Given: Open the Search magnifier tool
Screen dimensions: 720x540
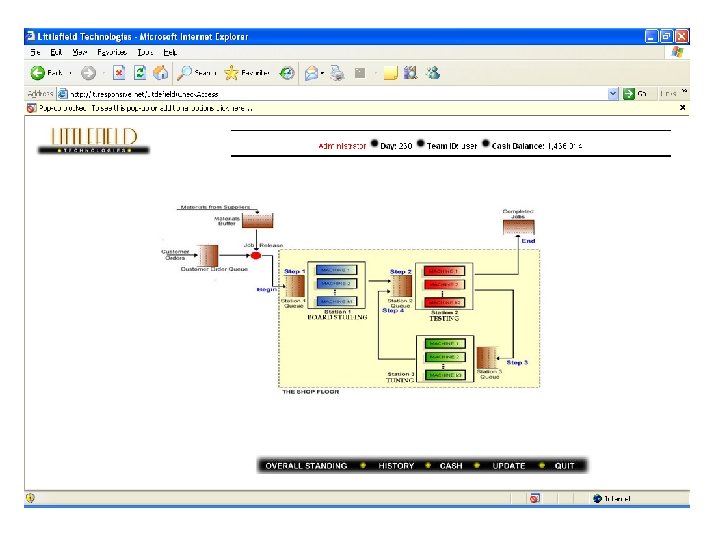Looking at the screenshot, I should coord(185,73).
